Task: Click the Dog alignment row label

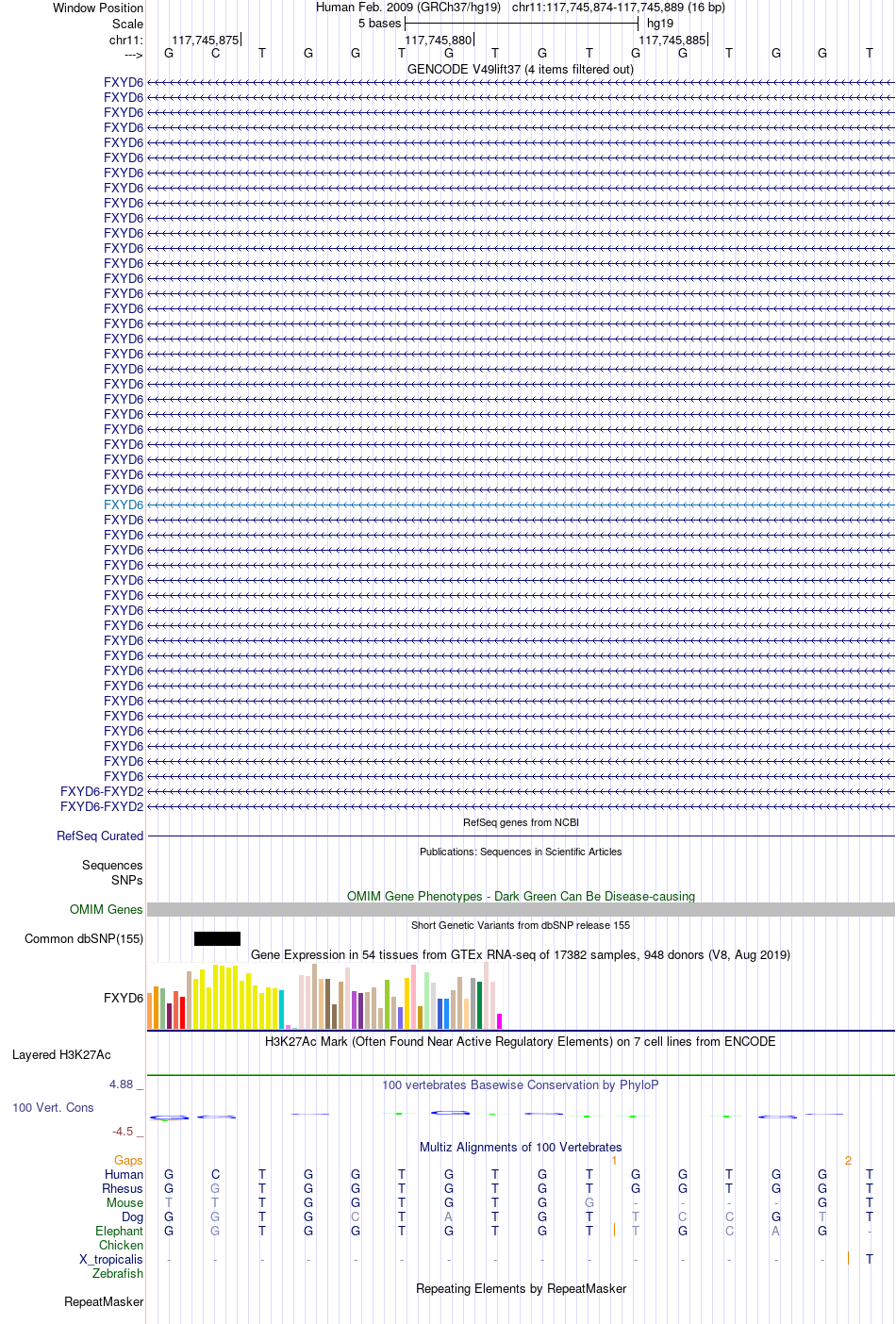Action: pyautogui.click(x=132, y=1216)
